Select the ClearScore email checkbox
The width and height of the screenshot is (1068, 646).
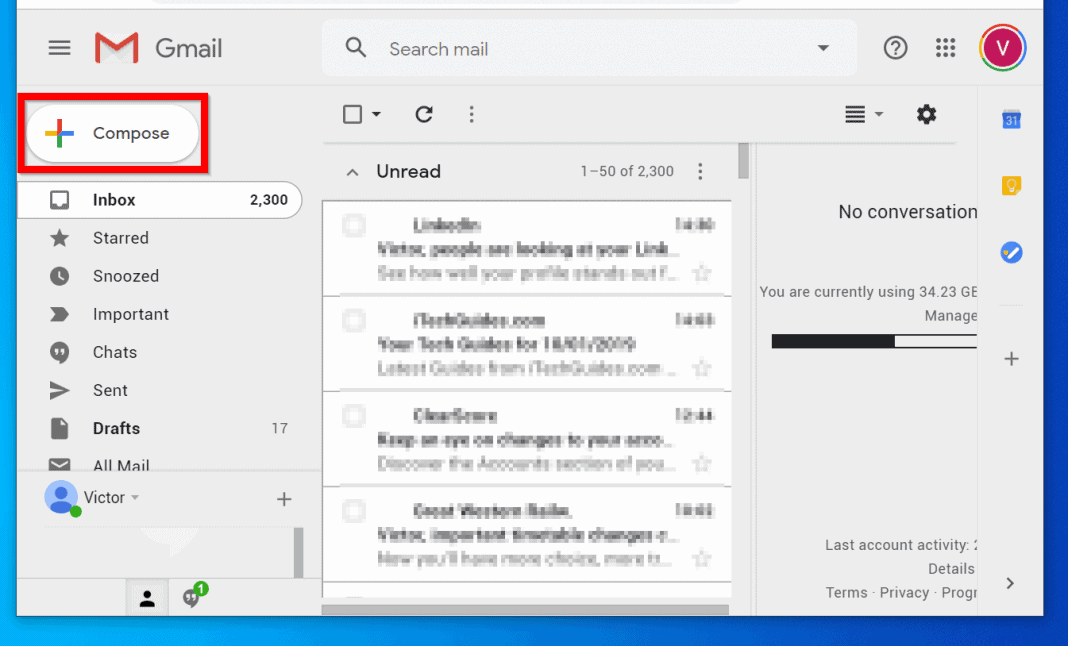pos(354,416)
